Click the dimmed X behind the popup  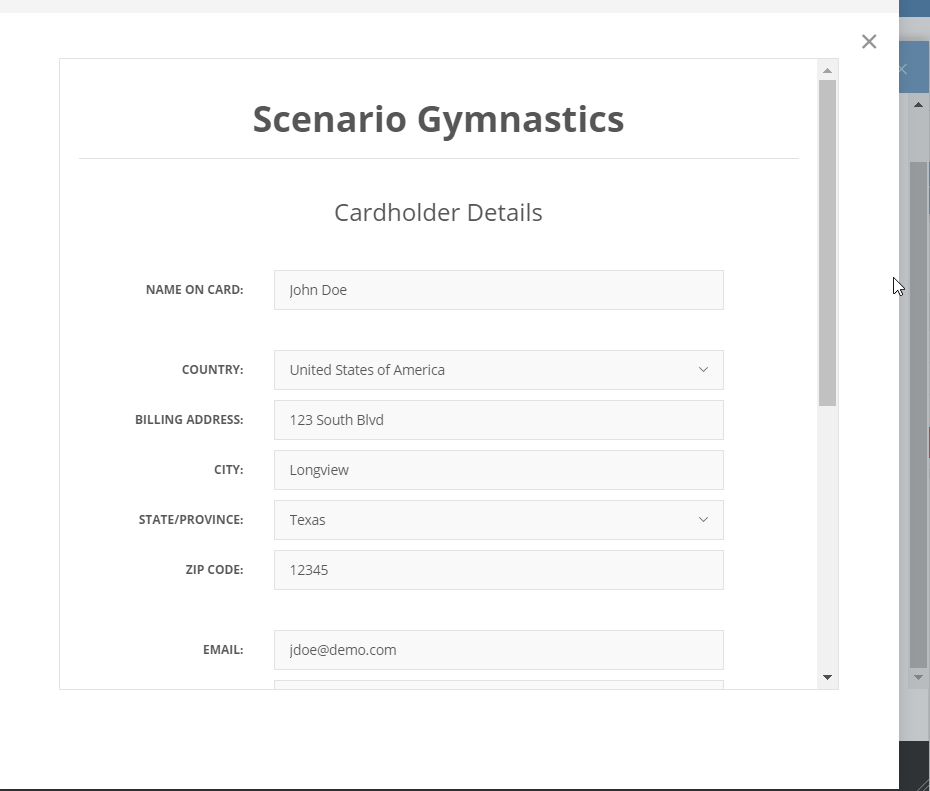[903, 69]
